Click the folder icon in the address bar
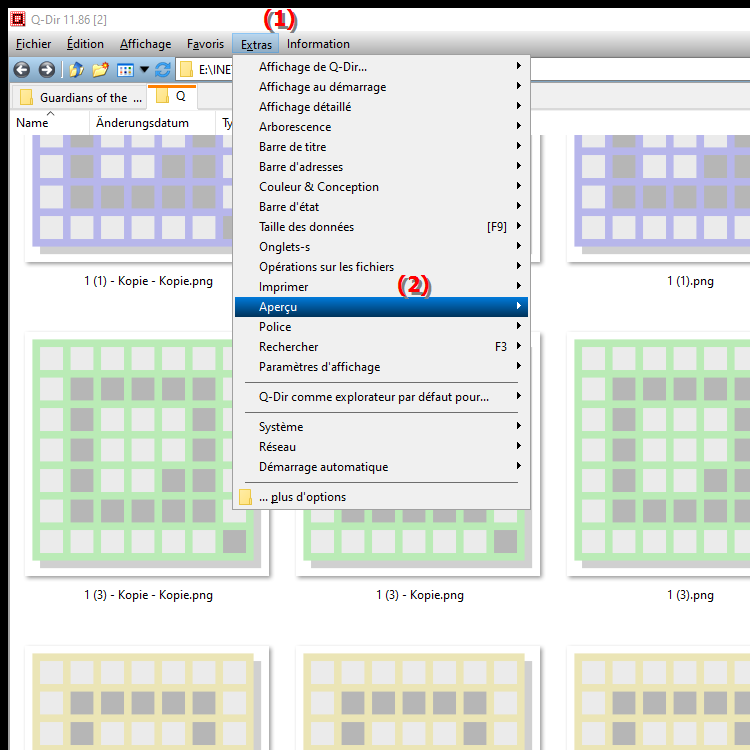The image size is (750, 750). pos(187,70)
